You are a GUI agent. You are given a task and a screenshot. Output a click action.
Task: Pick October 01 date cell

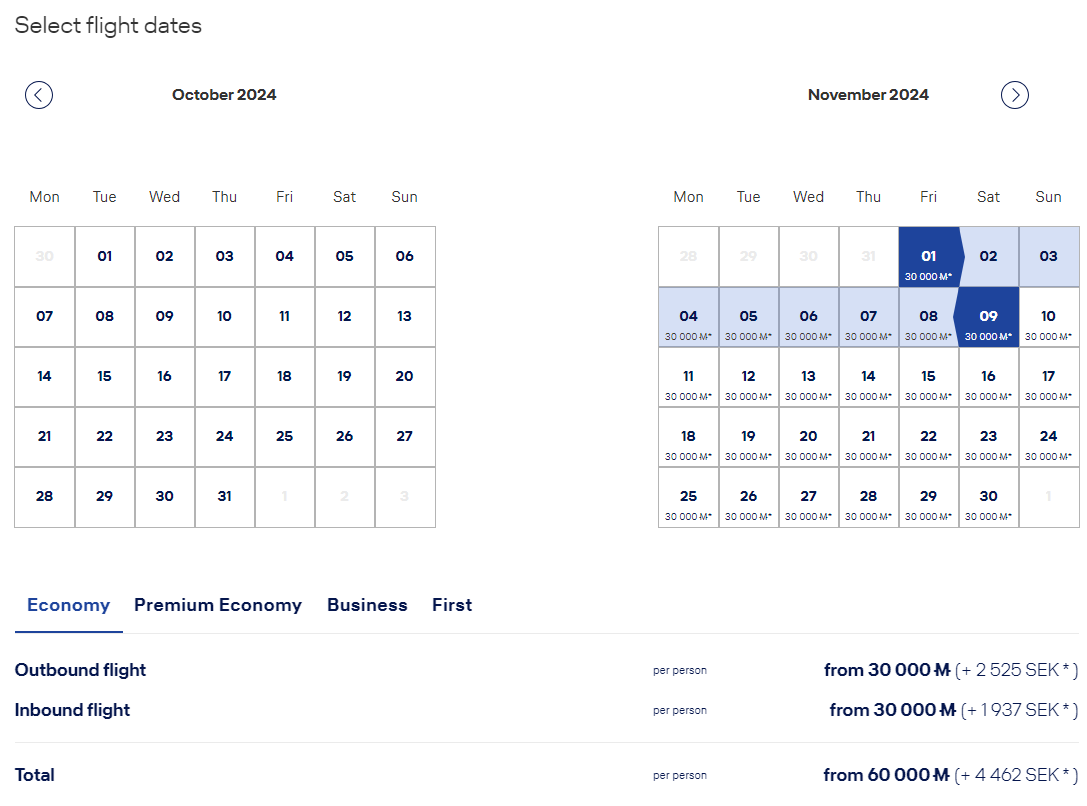105,257
